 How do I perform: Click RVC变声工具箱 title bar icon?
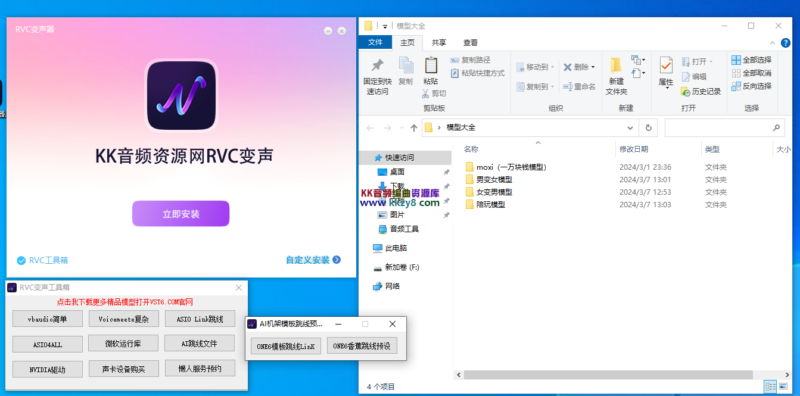(12, 288)
